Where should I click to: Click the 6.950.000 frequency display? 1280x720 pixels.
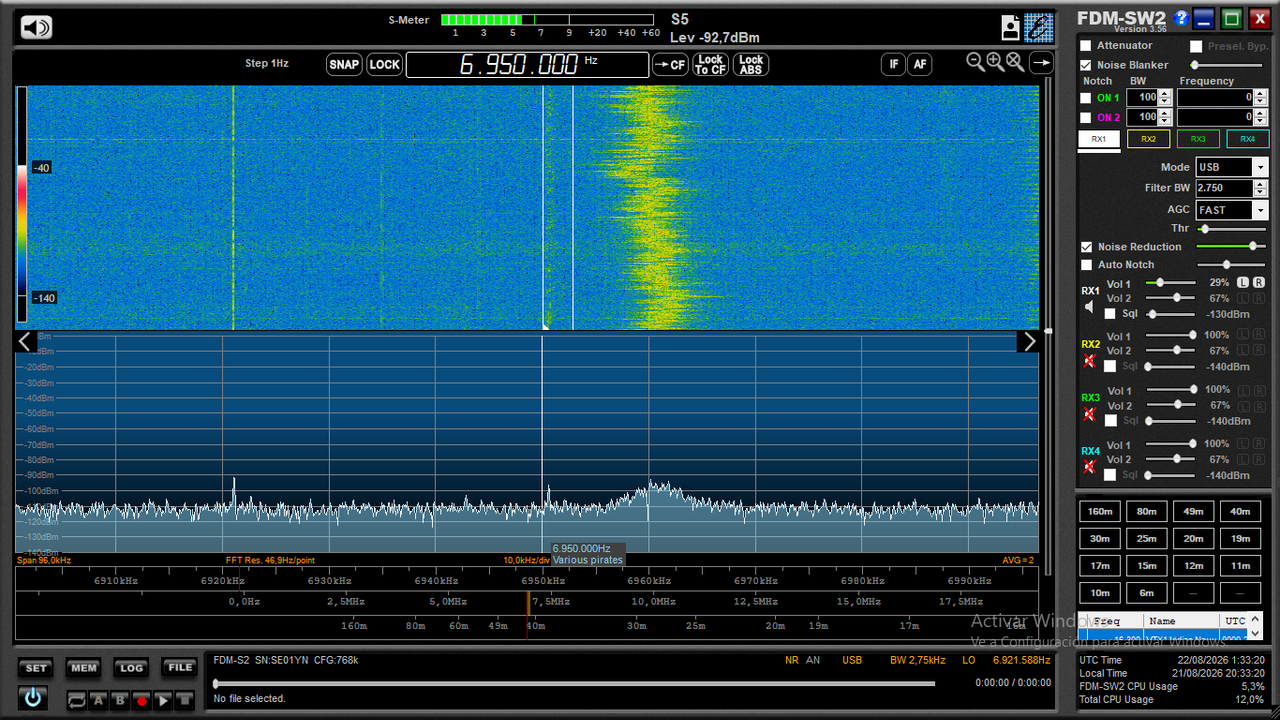point(527,65)
